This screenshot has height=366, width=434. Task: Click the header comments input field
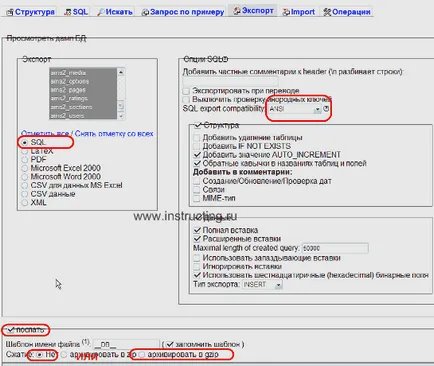pyautogui.click(x=230, y=81)
